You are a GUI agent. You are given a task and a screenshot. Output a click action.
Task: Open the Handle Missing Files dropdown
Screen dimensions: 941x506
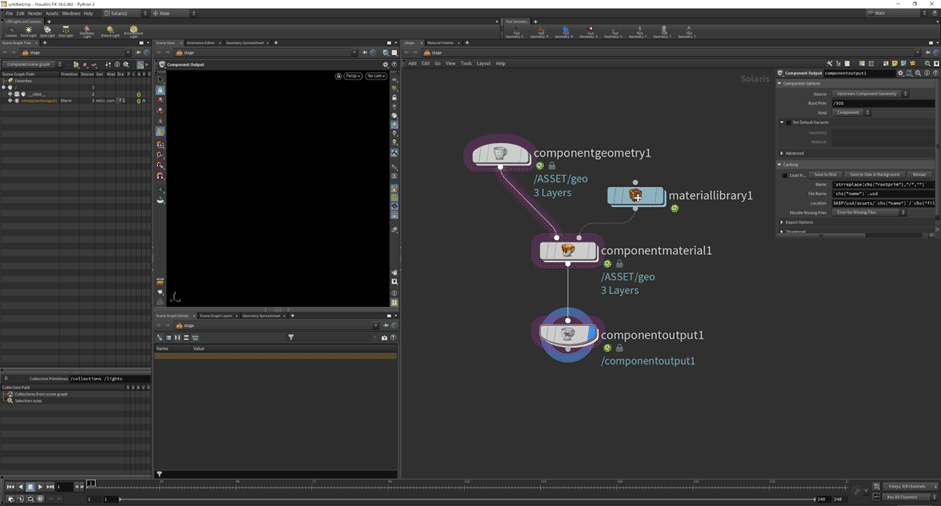870,212
